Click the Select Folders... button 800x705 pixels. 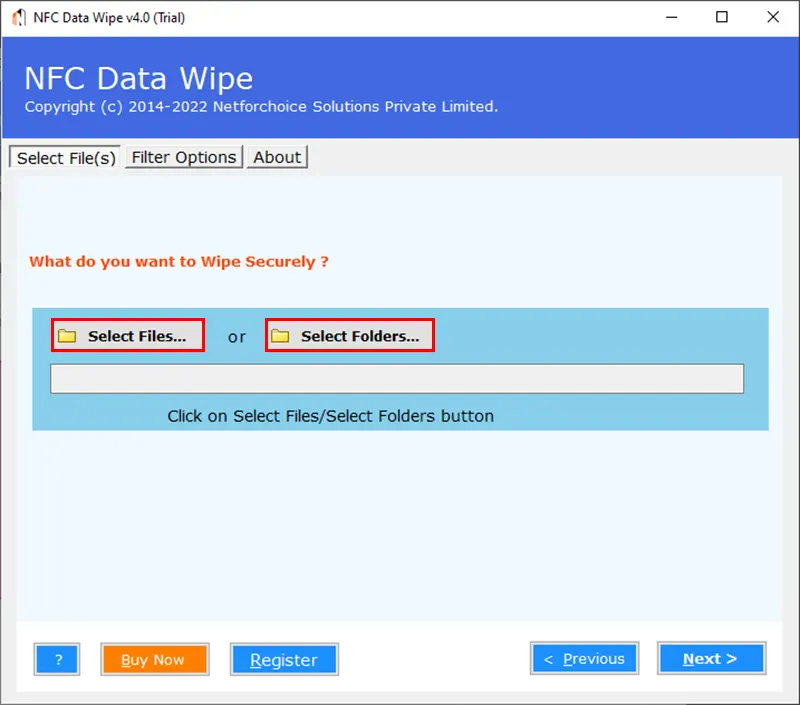pyautogui.click(x=350, y=336)
